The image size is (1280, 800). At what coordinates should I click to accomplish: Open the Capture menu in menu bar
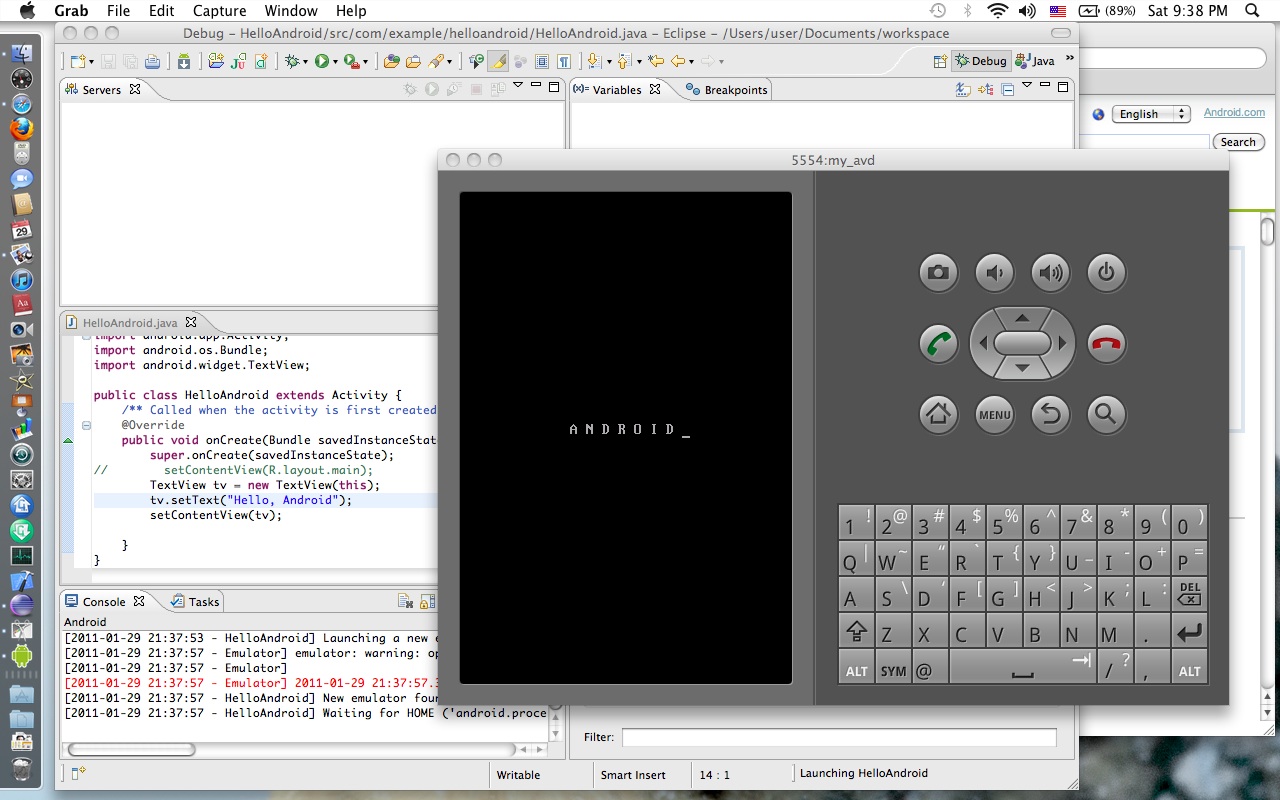tap(219, 11)
